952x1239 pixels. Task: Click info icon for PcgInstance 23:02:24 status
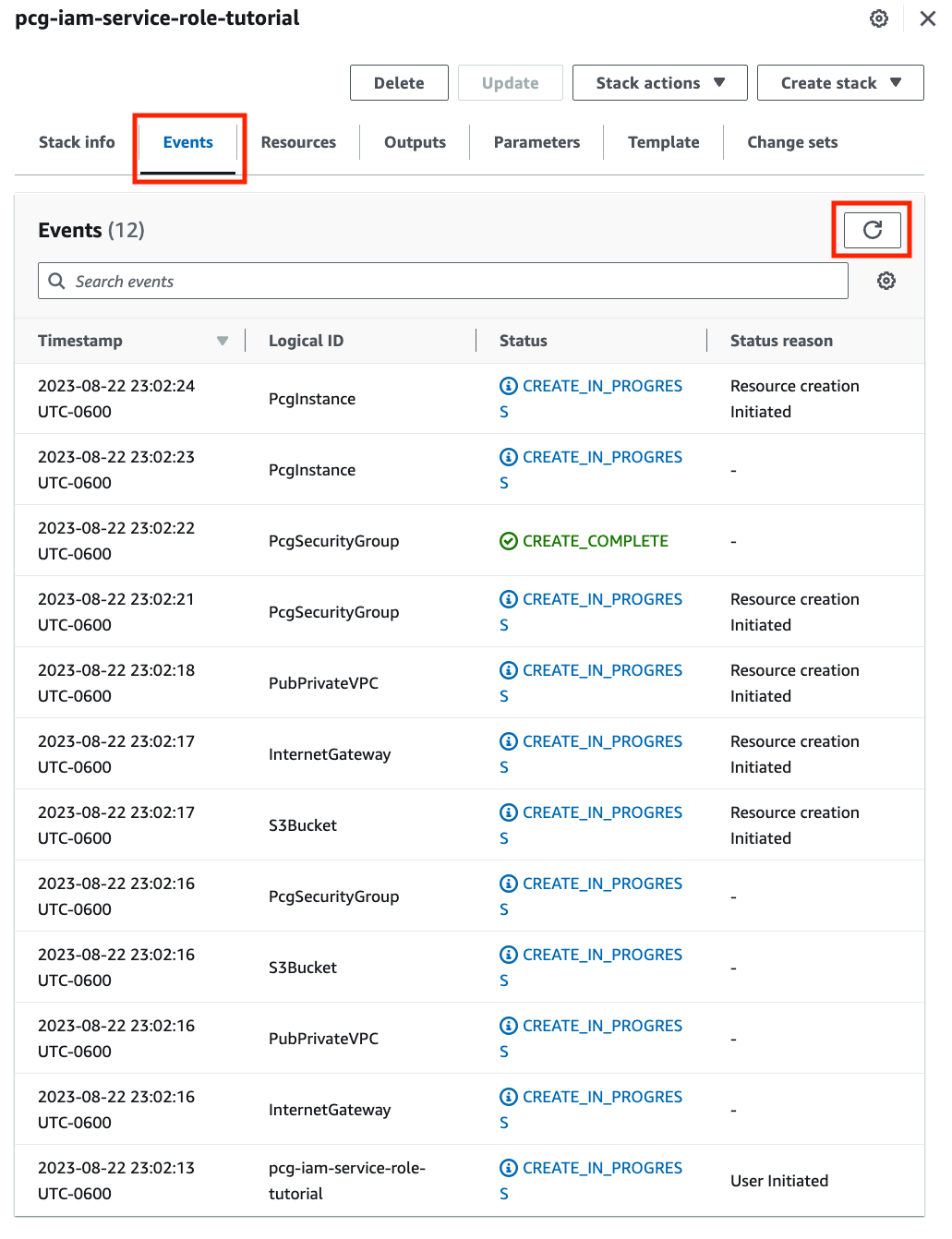coord(509,386)
